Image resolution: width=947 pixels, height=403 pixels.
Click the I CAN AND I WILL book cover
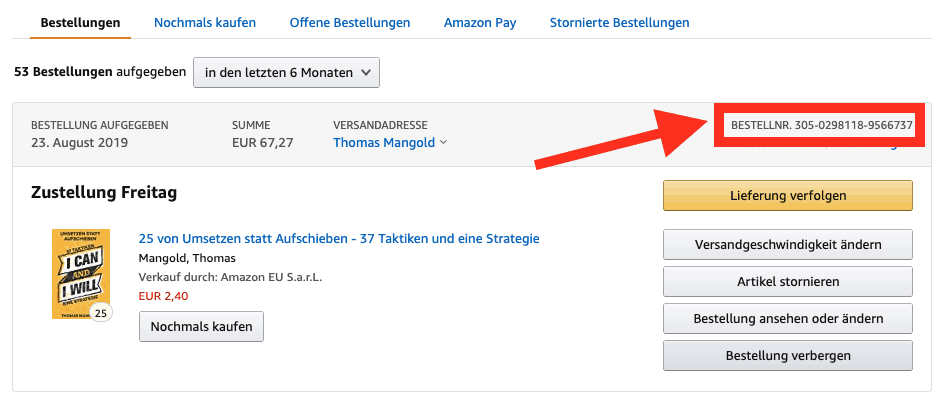81,274
